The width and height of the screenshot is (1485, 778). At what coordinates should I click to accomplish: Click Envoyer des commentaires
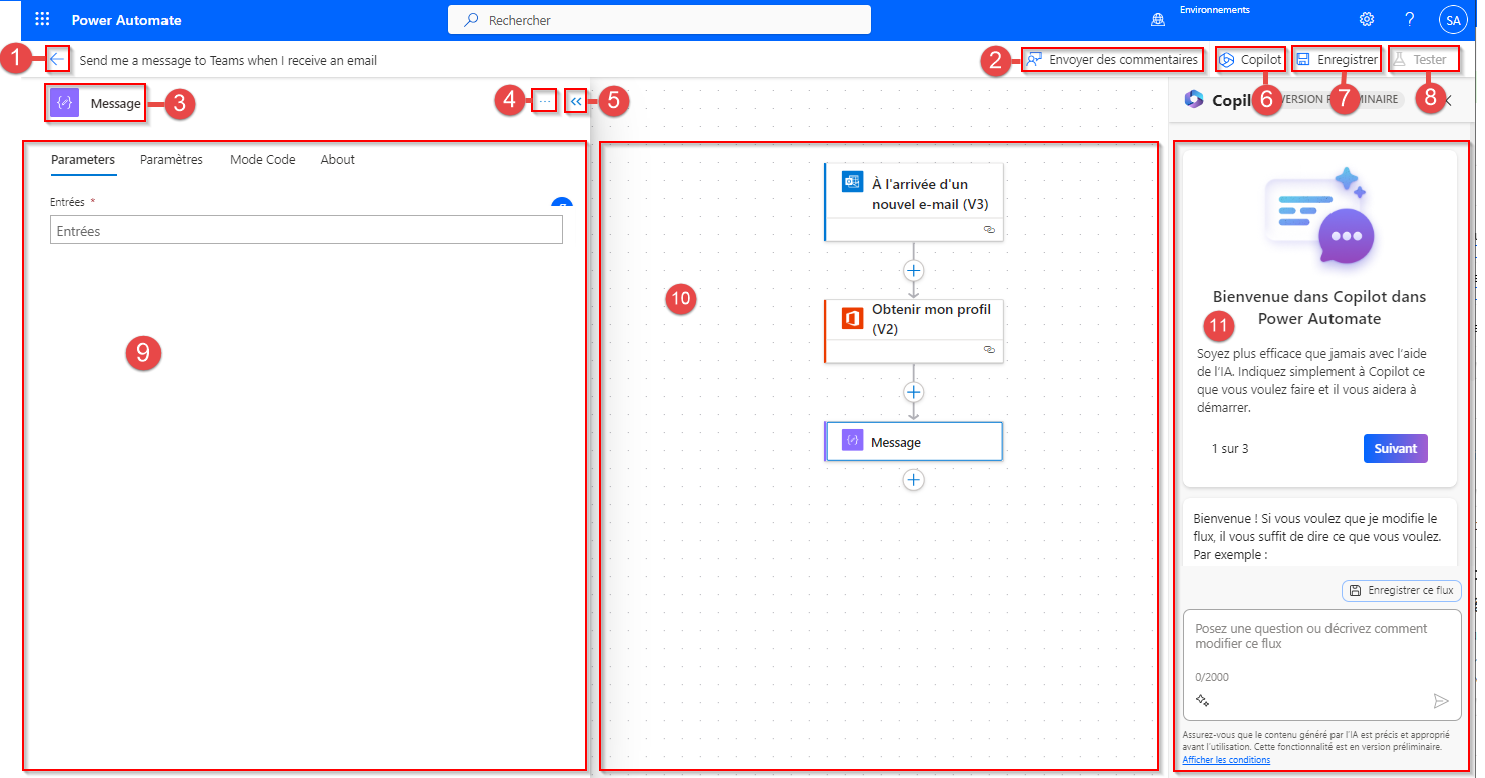(1111, 60)
